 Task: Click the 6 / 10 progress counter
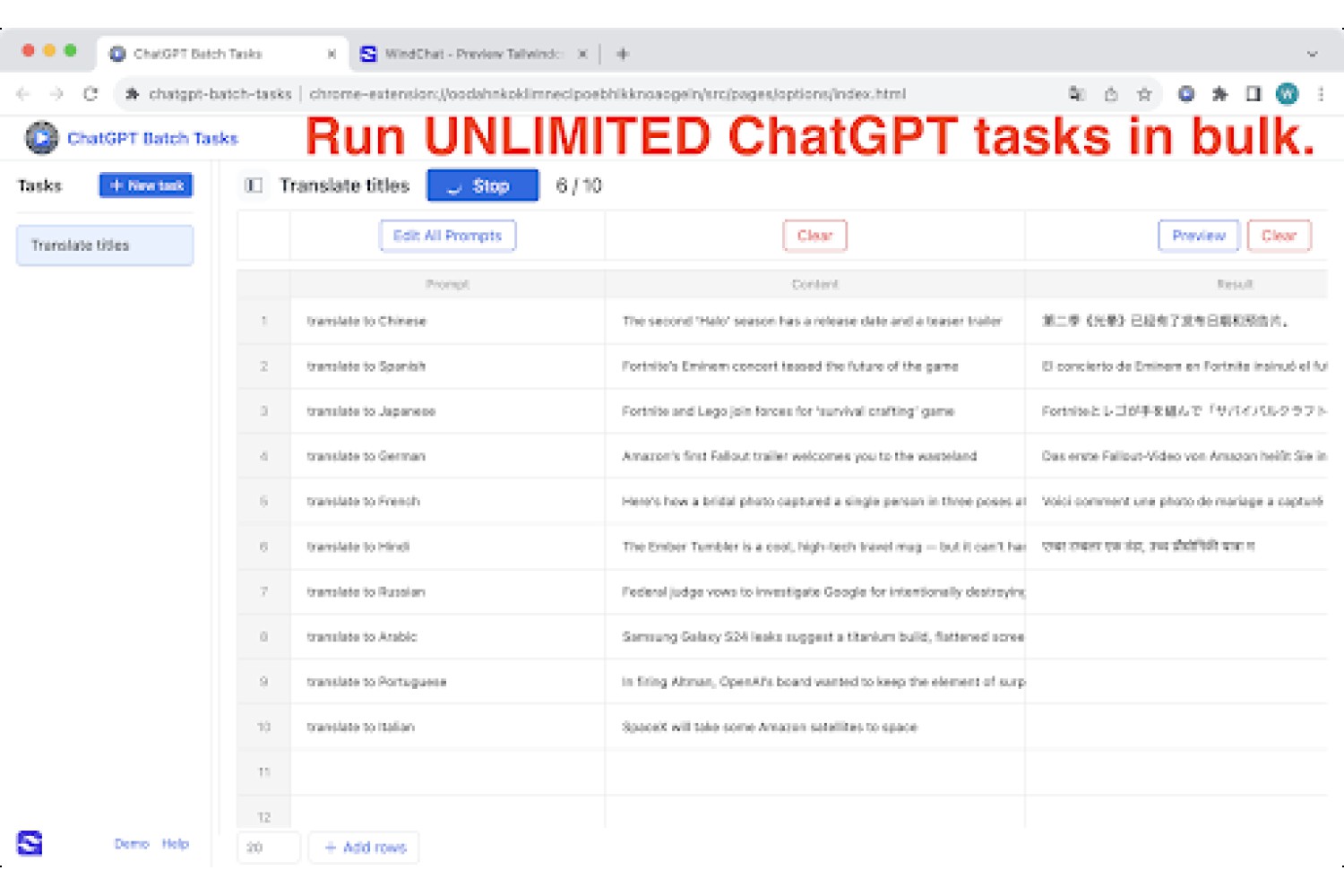pos(579,185)
